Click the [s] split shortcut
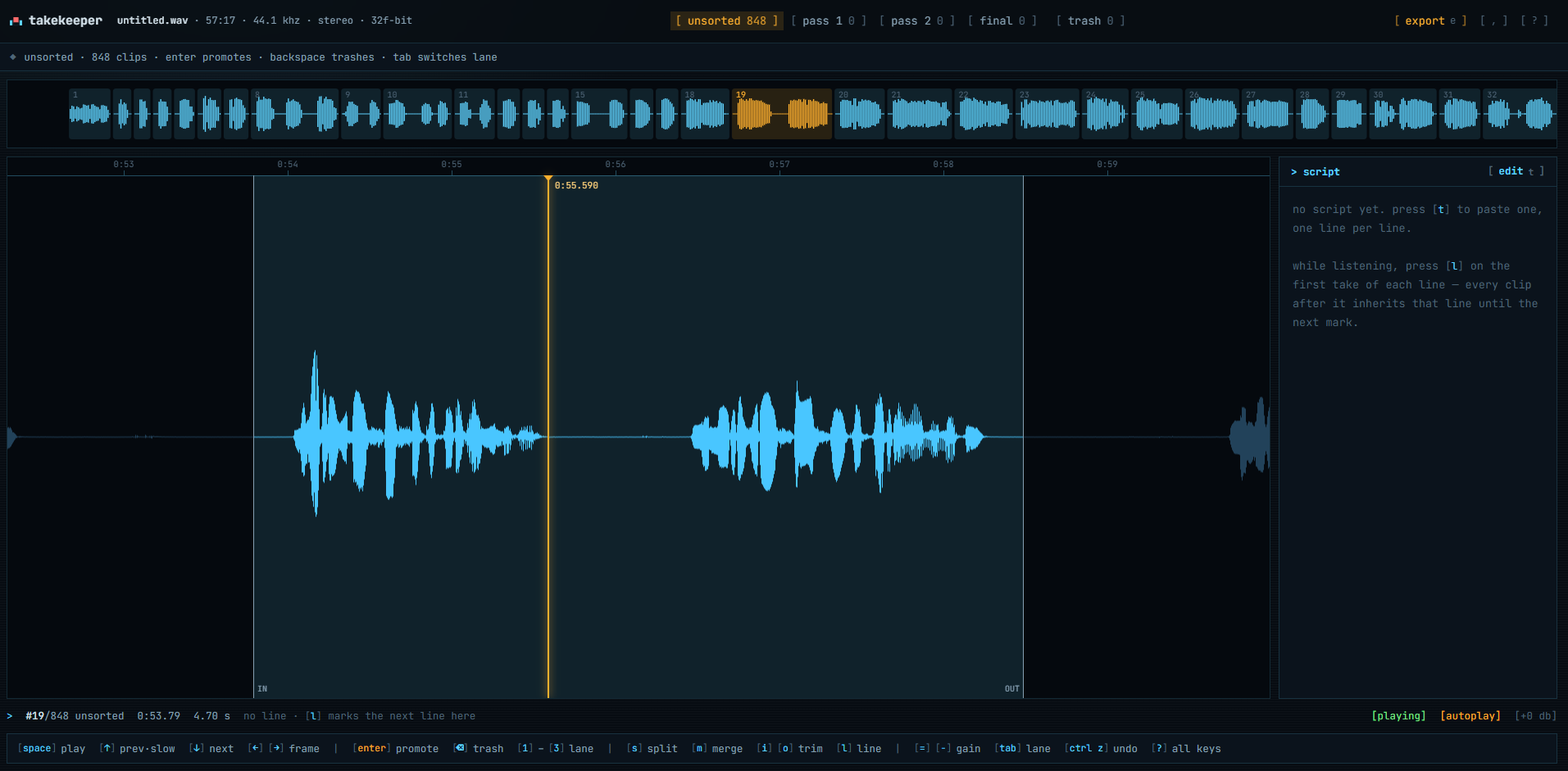The image size is (1568, 771). [652, 749]
